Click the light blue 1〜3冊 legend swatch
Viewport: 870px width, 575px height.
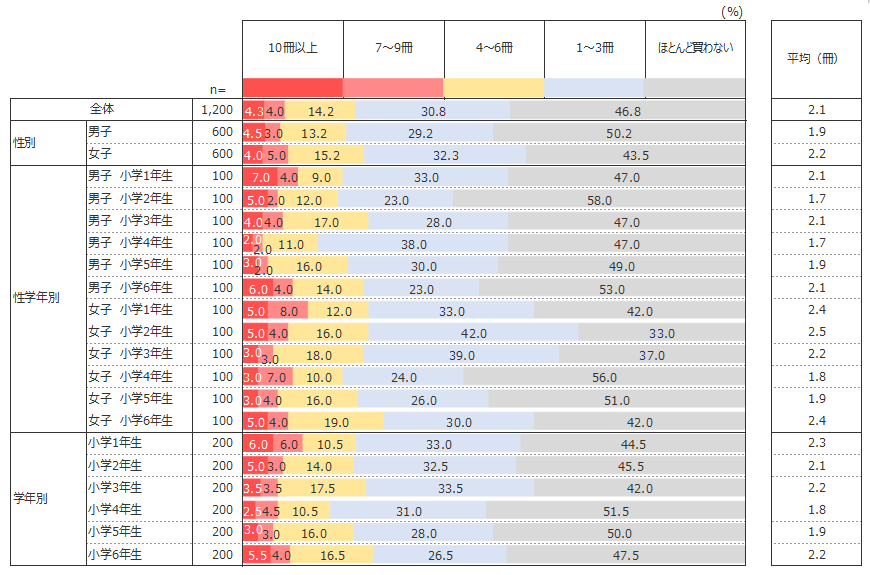[595, 88]
